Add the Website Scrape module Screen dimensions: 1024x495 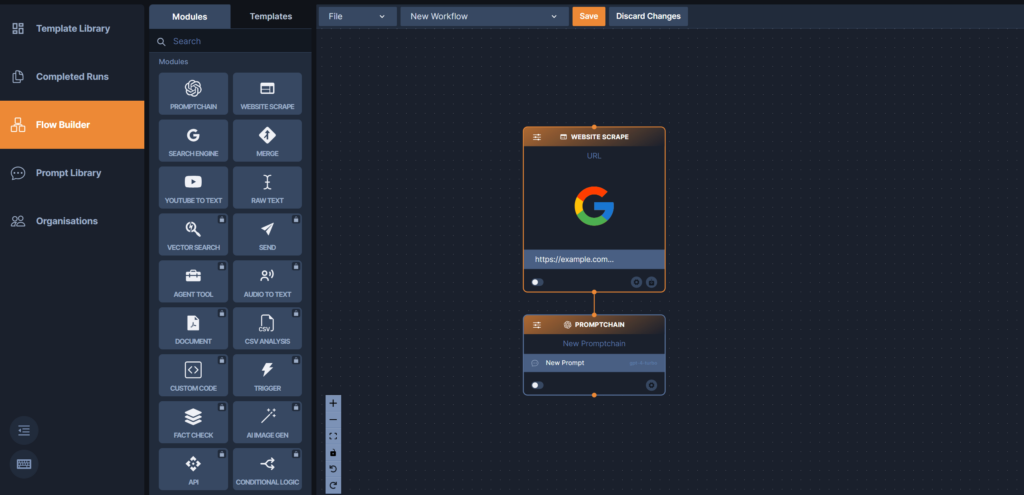[267, 93]
